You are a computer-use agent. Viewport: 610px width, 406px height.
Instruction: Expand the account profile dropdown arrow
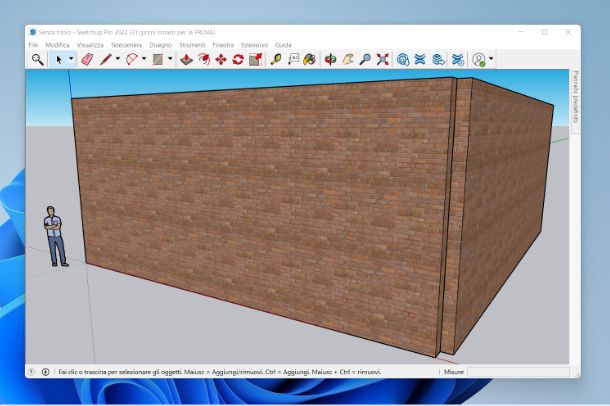coord(491,59)
